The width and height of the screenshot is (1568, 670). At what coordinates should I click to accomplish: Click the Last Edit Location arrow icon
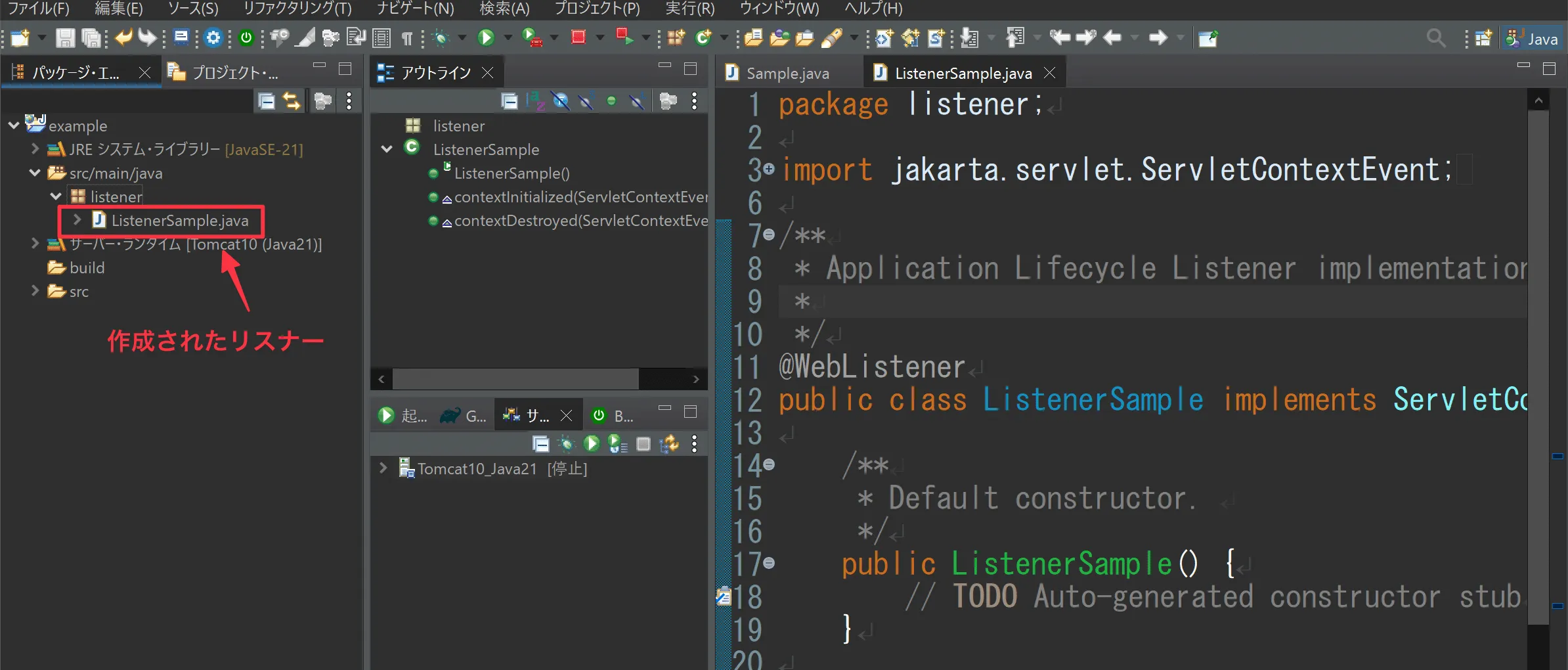[x=1060, y=37]
